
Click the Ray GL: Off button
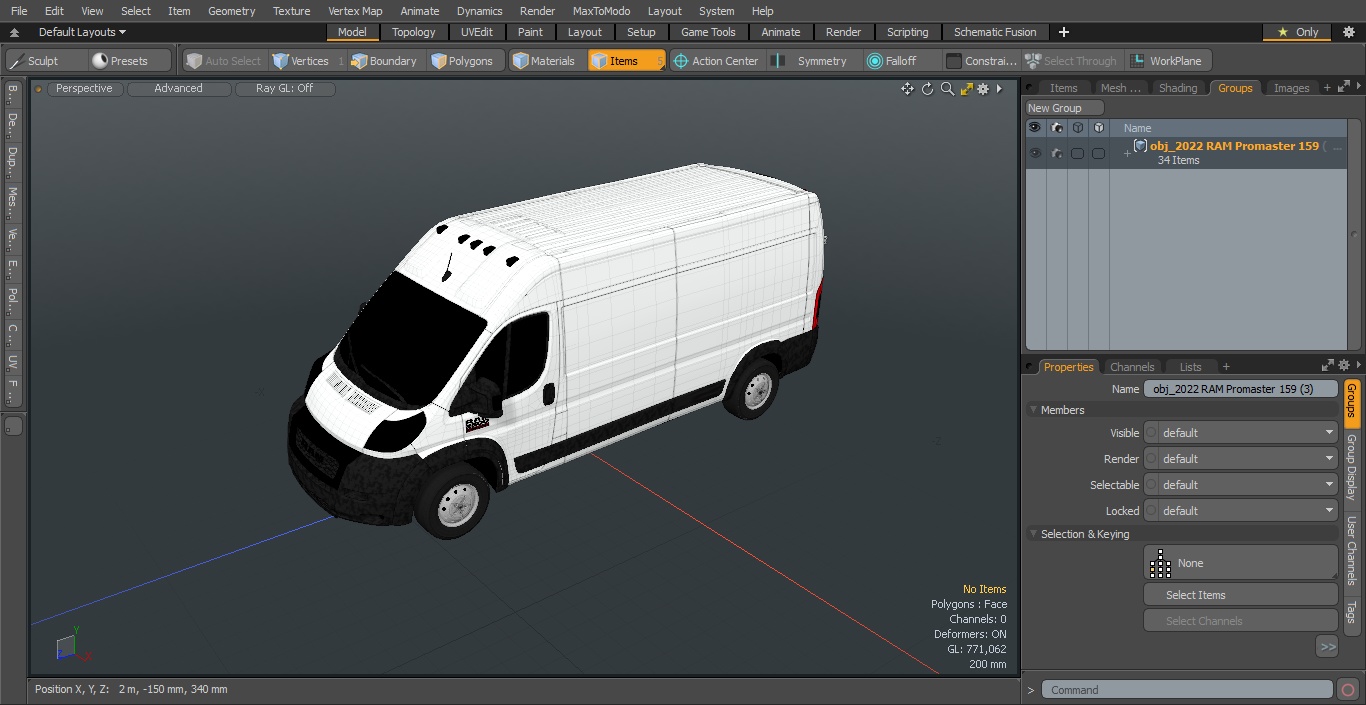coord(285,89)
